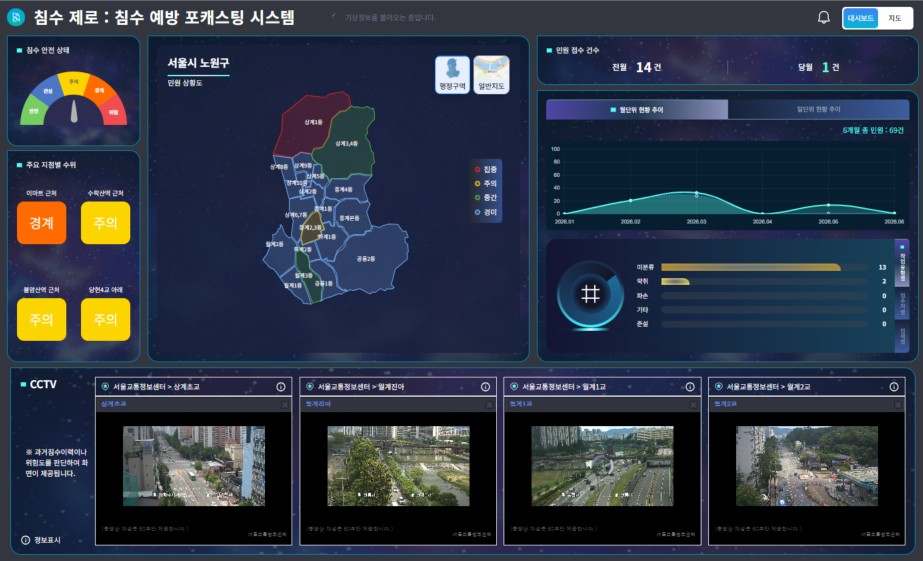Click the 파손 row label
Viewport: 923px width, 561px height.
pos(642,296)
